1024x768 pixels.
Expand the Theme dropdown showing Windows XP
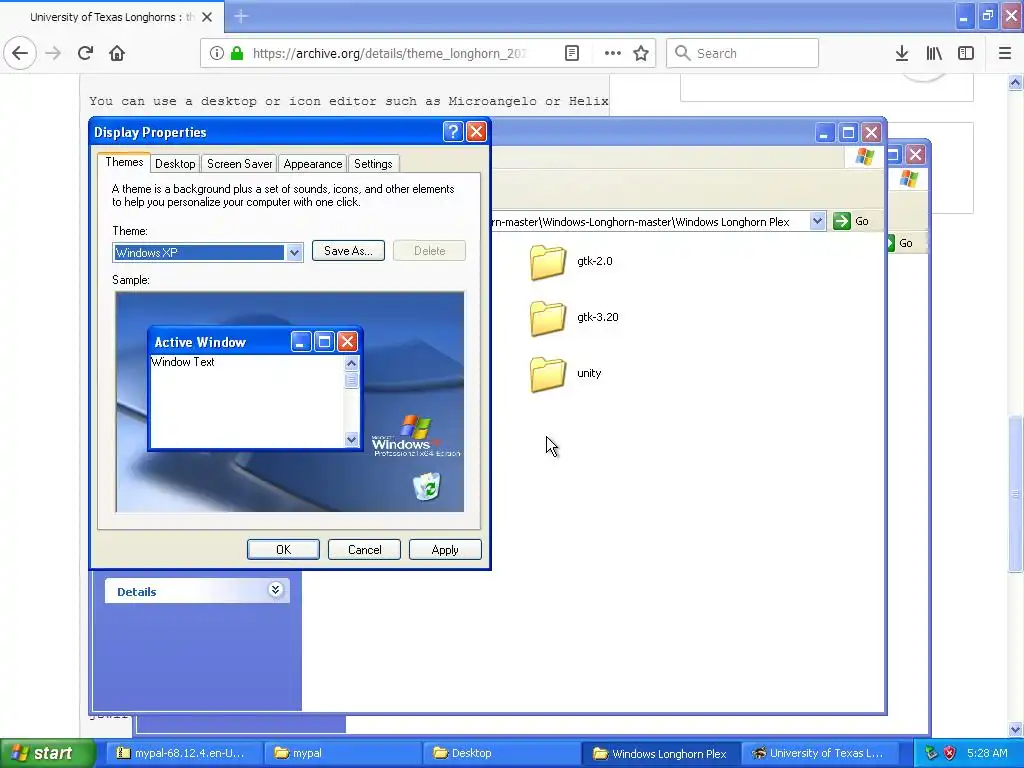pos(295,253)
